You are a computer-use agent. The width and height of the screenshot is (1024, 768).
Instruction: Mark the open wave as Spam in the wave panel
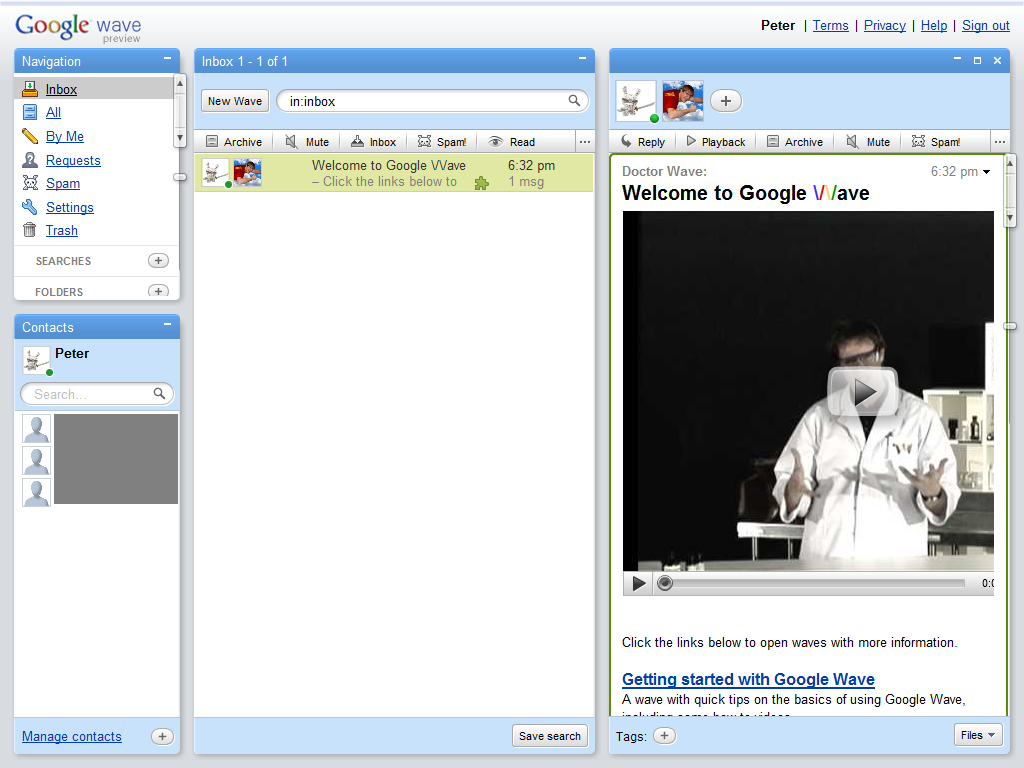[x=936, y=142]
